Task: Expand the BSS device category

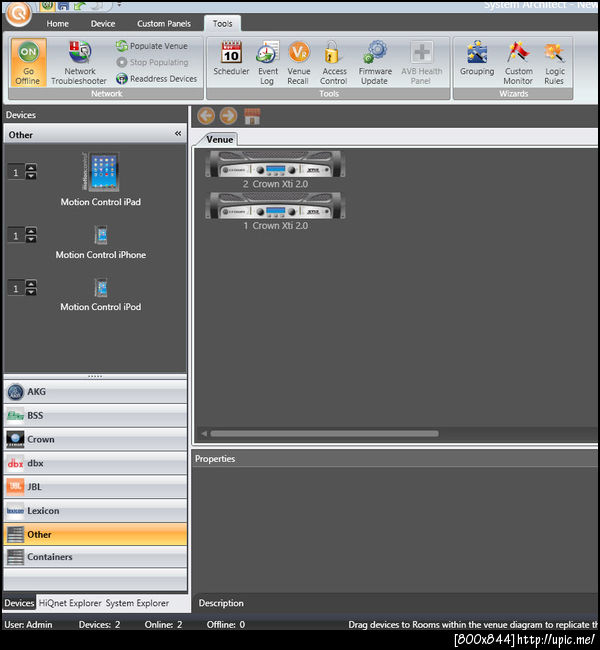Action: click(x=95, y=415)
